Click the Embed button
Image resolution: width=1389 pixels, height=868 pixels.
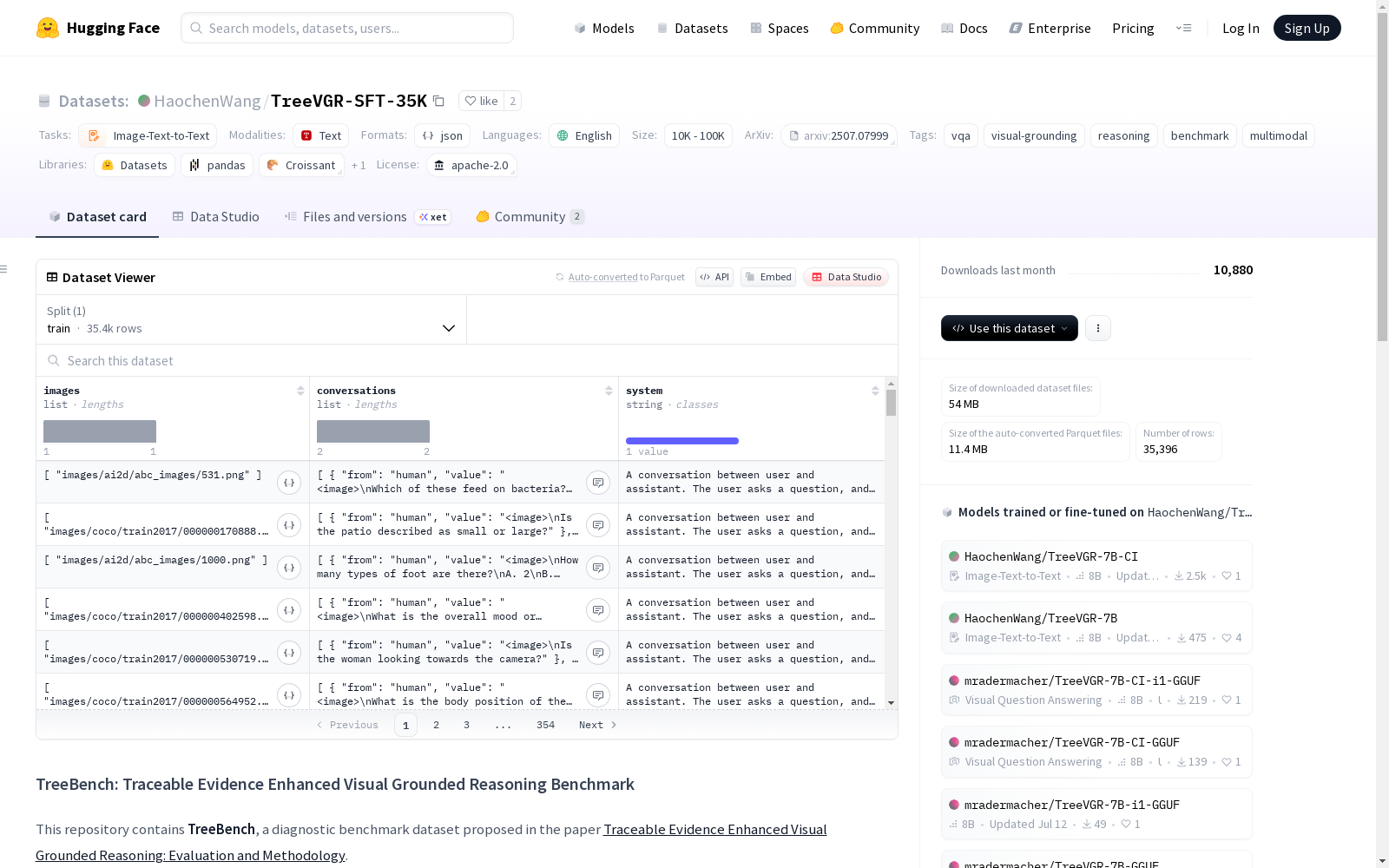point(768,277)
